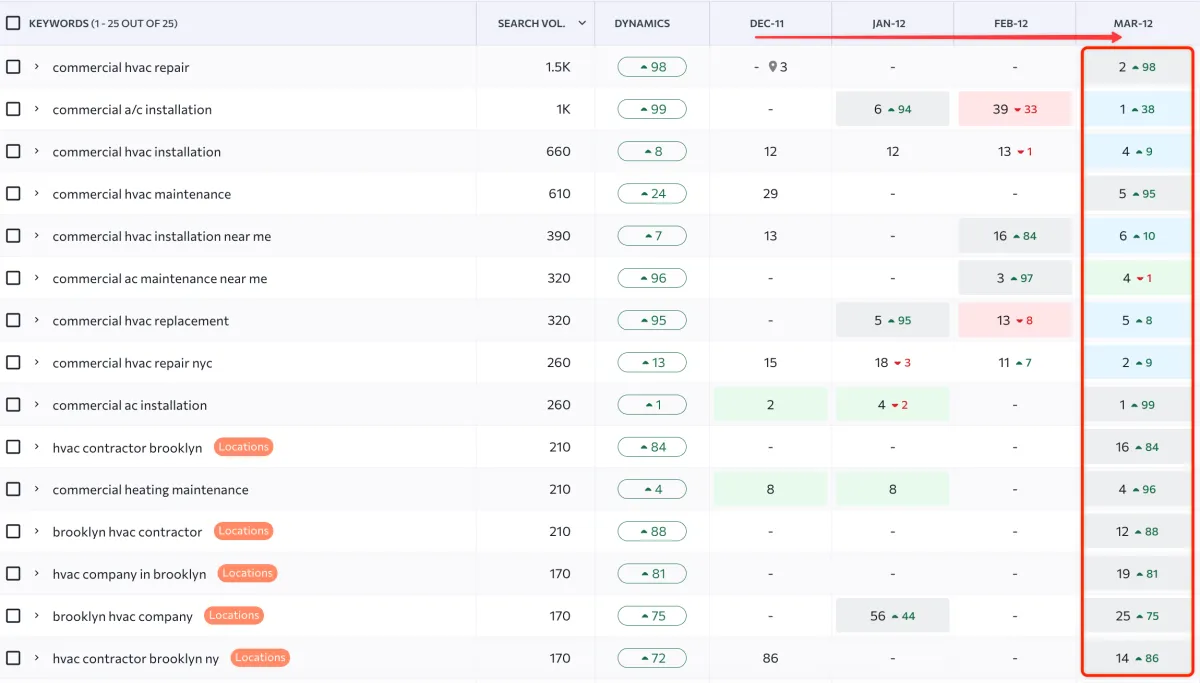Click FEB-12 rank 39 cell for a/c installation
The image size is (1200, 683).
tap(1014, 109)
